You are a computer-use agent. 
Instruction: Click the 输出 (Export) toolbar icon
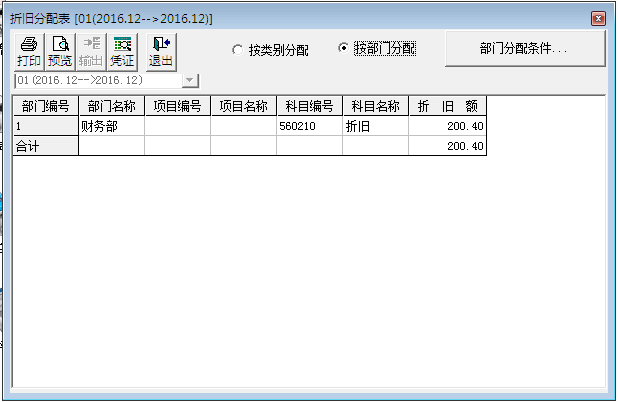click(91, 51)
